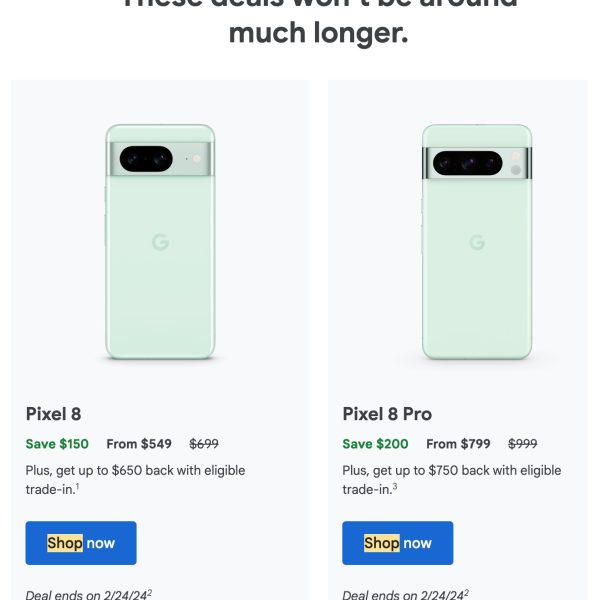Click the green Save $200 label
600x600 pixels.
click(375, 444)
